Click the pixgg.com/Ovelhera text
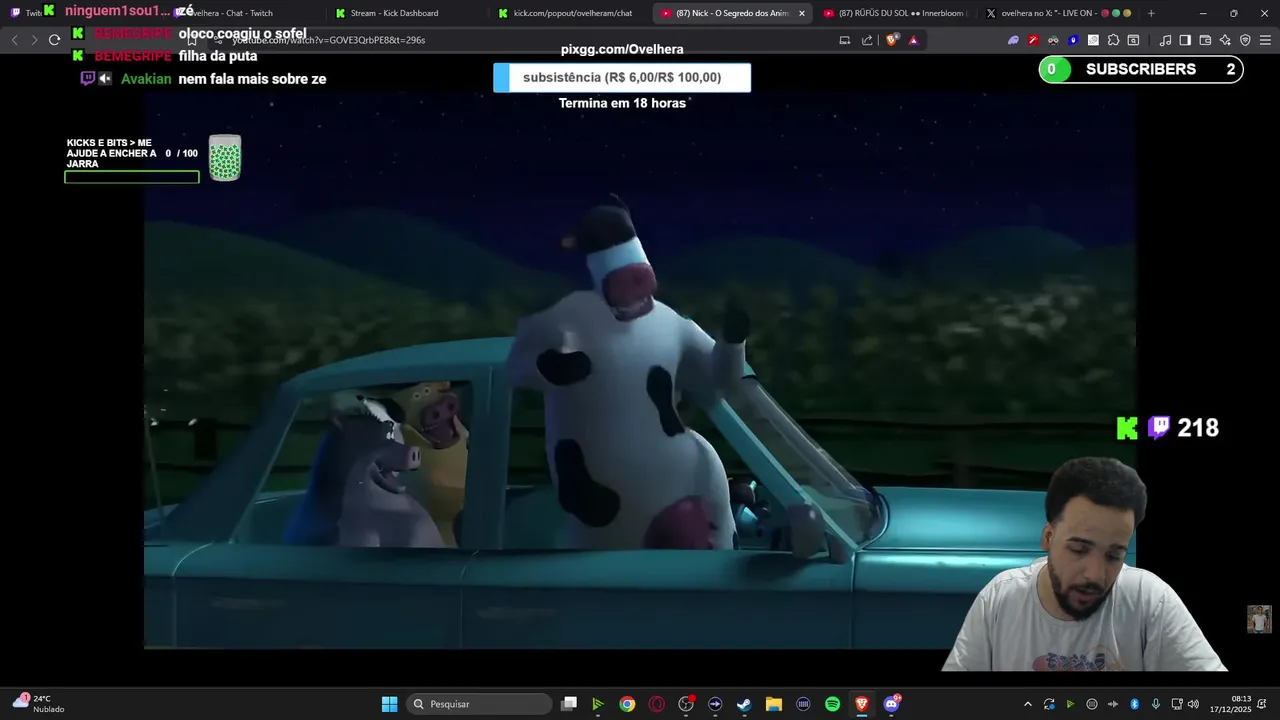This screenshot has width=1280, height=720. click(622, 49)
